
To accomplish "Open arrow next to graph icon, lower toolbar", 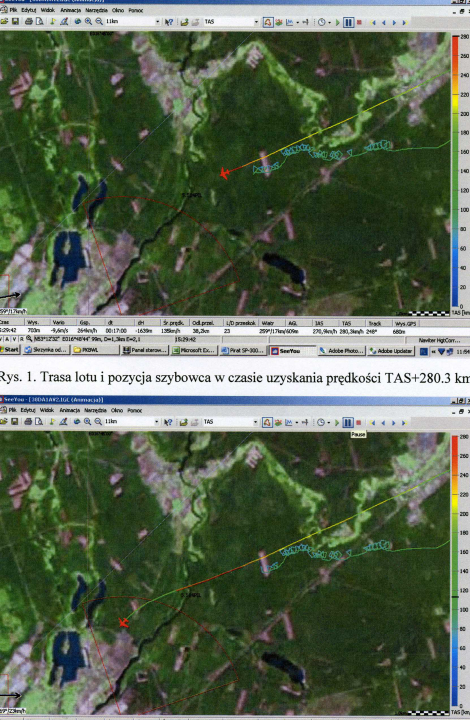I will [297, 422].
